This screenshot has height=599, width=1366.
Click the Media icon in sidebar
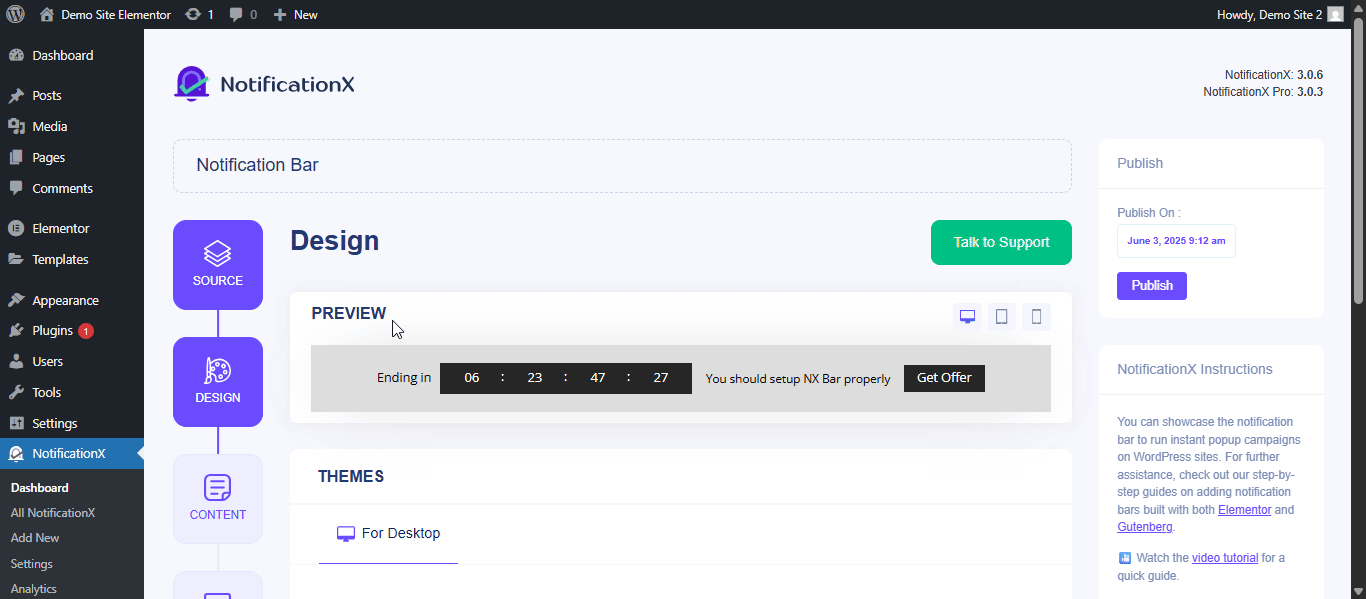click(x=16, y=126)
